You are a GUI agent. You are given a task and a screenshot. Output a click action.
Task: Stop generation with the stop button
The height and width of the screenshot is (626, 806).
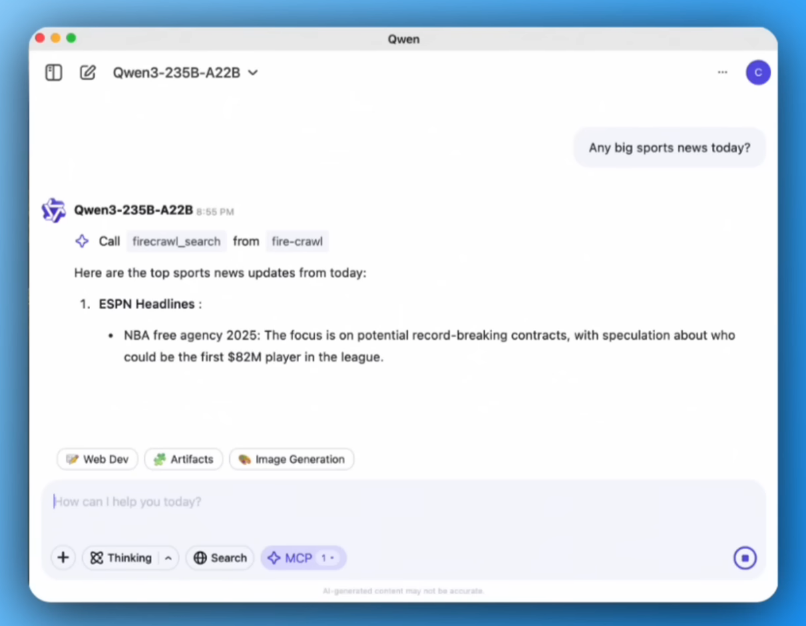pos(745,558)
